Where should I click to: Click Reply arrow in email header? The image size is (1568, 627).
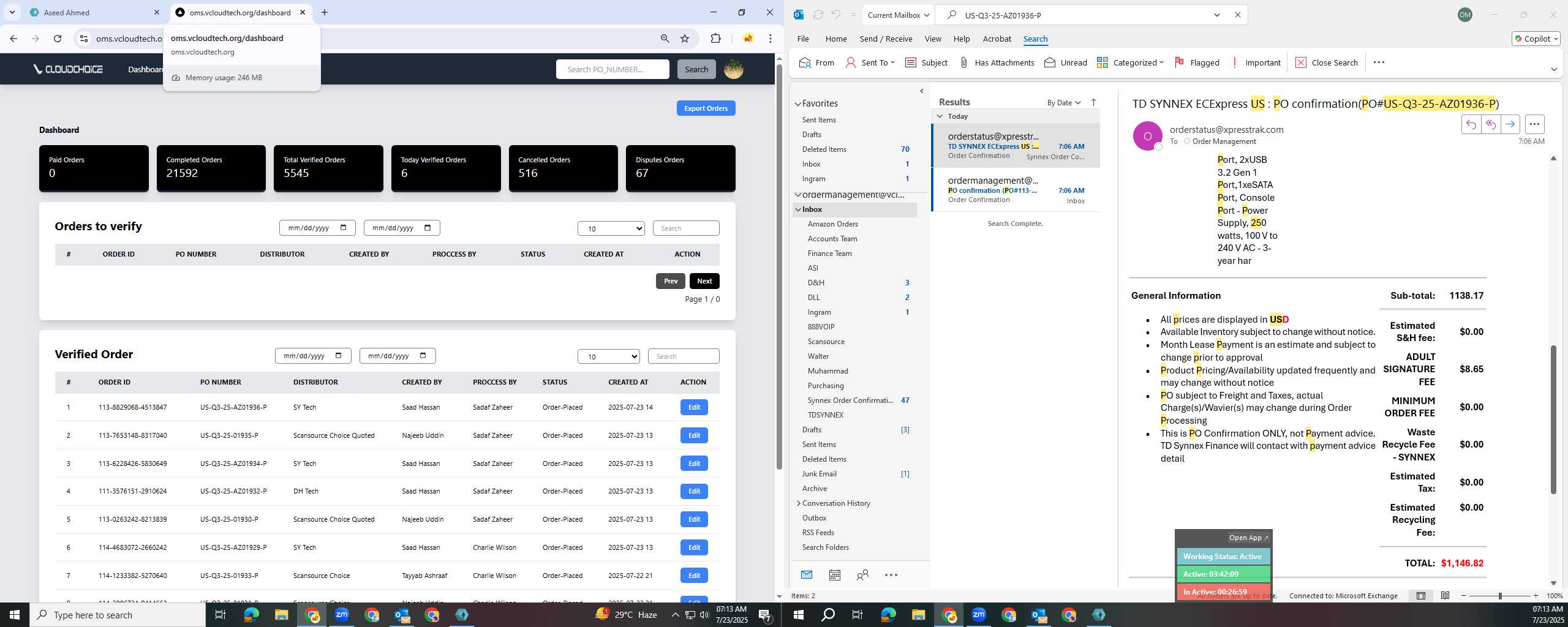1471,124
